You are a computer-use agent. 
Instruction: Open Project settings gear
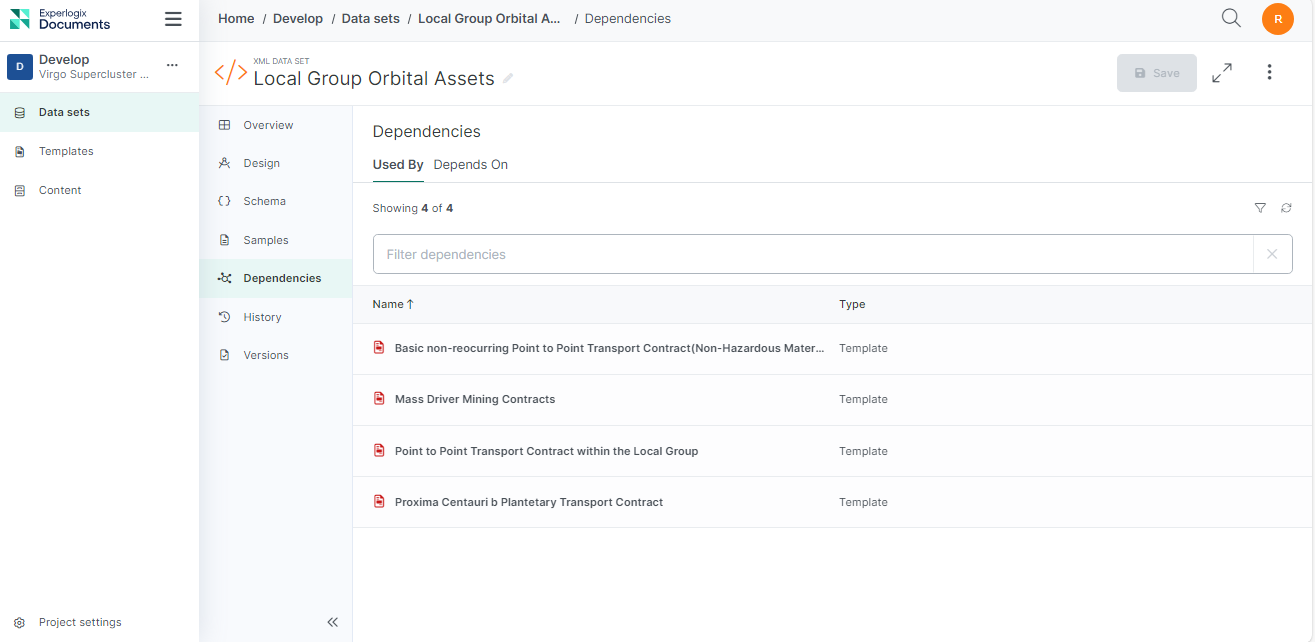coord(79,622)
